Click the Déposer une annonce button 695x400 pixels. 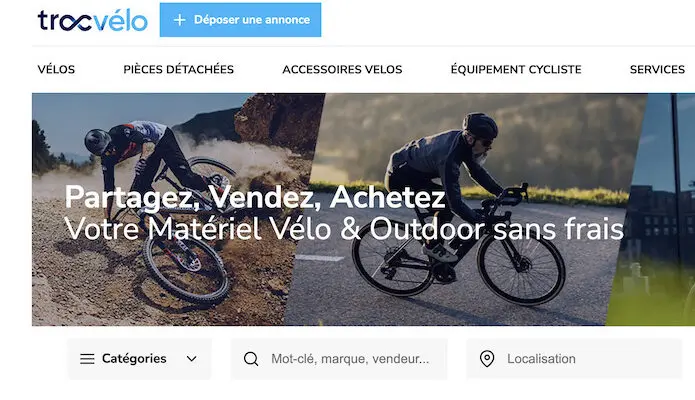pos(240,20)
